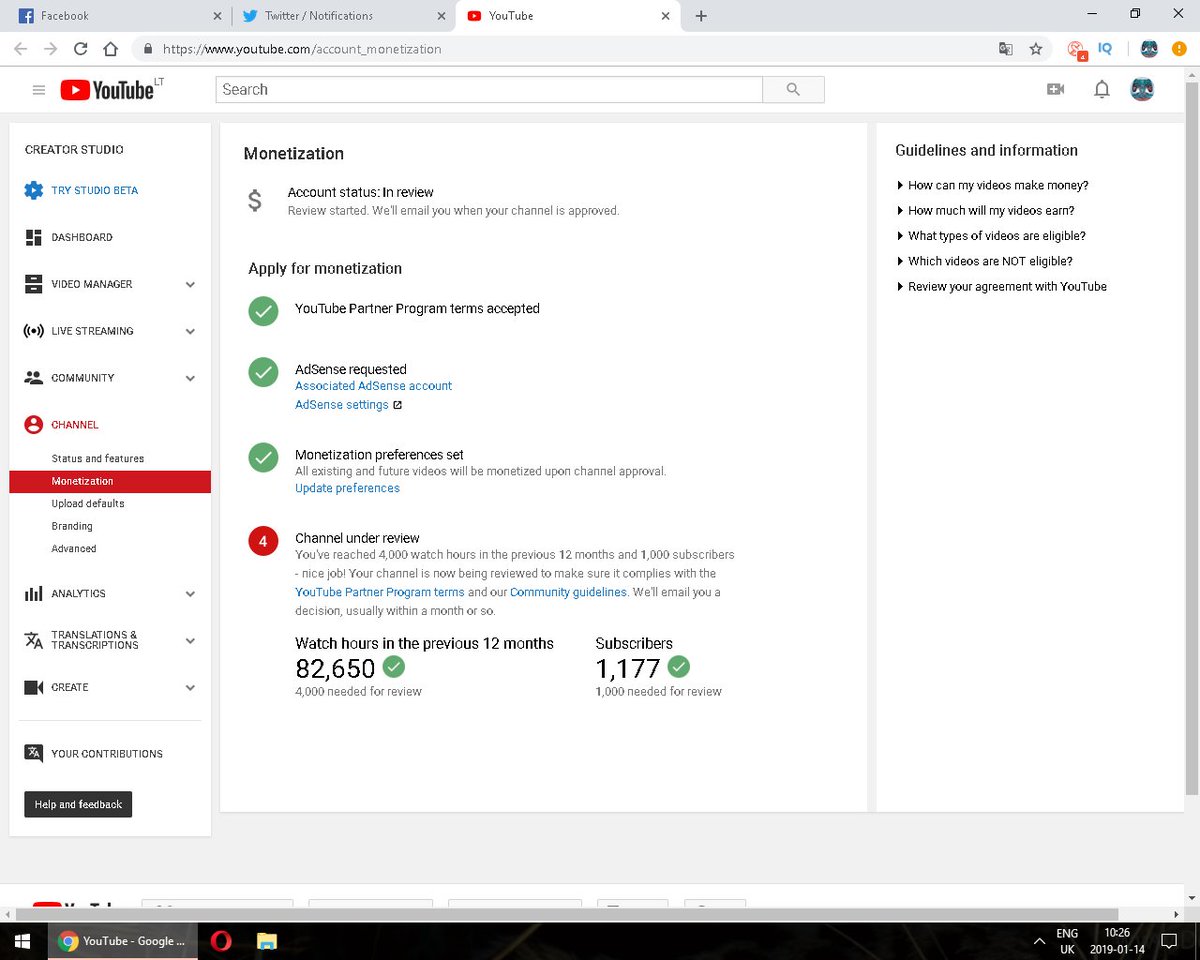This screenshot has width=1200, height=960.
Task: Open the notifications bell
Action: click(1102, 89)
